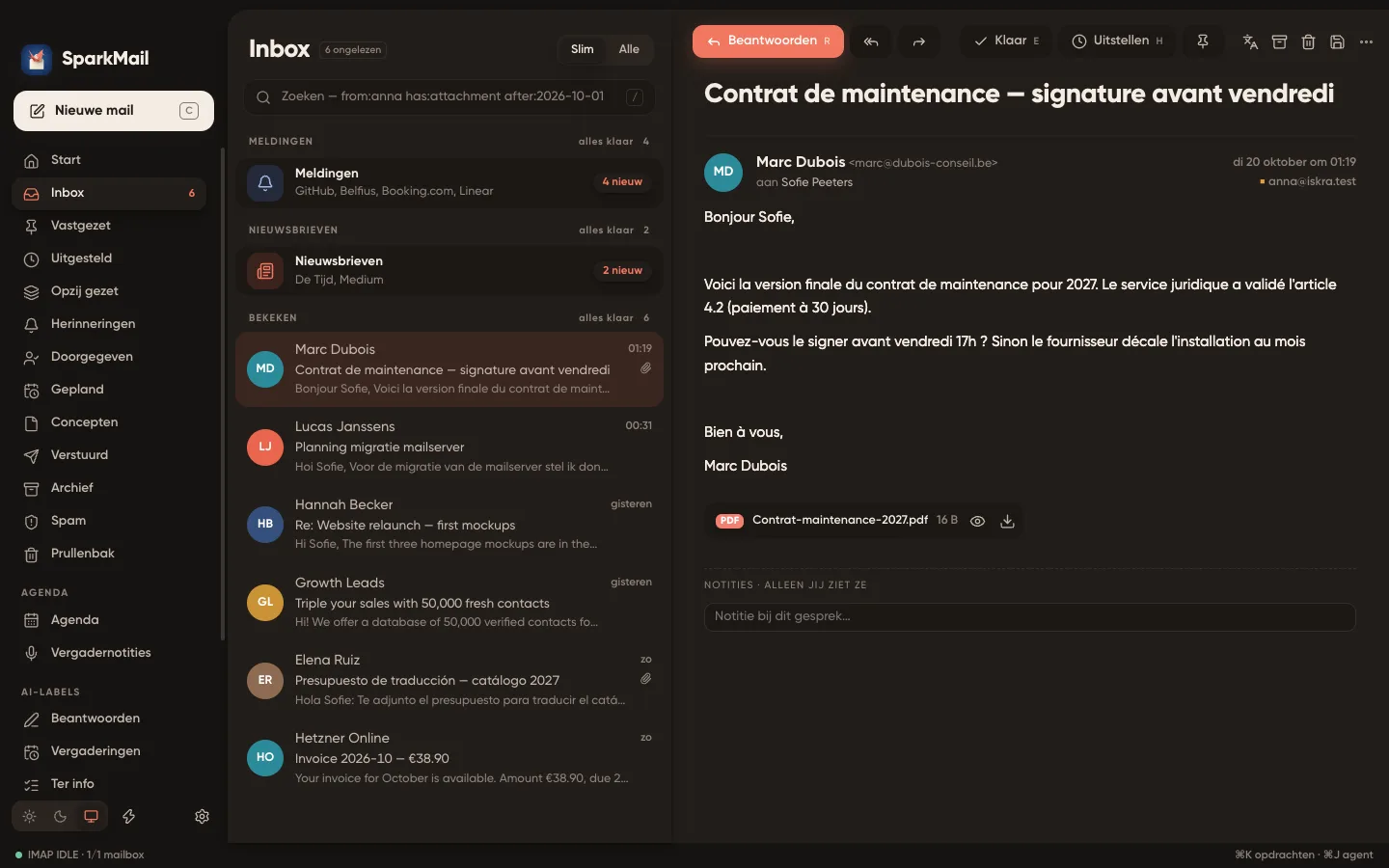The width and height of the screenshot is (1389, 868).
Task: Click the Beantwoorden reply button
Action: [x=768, y=41]
